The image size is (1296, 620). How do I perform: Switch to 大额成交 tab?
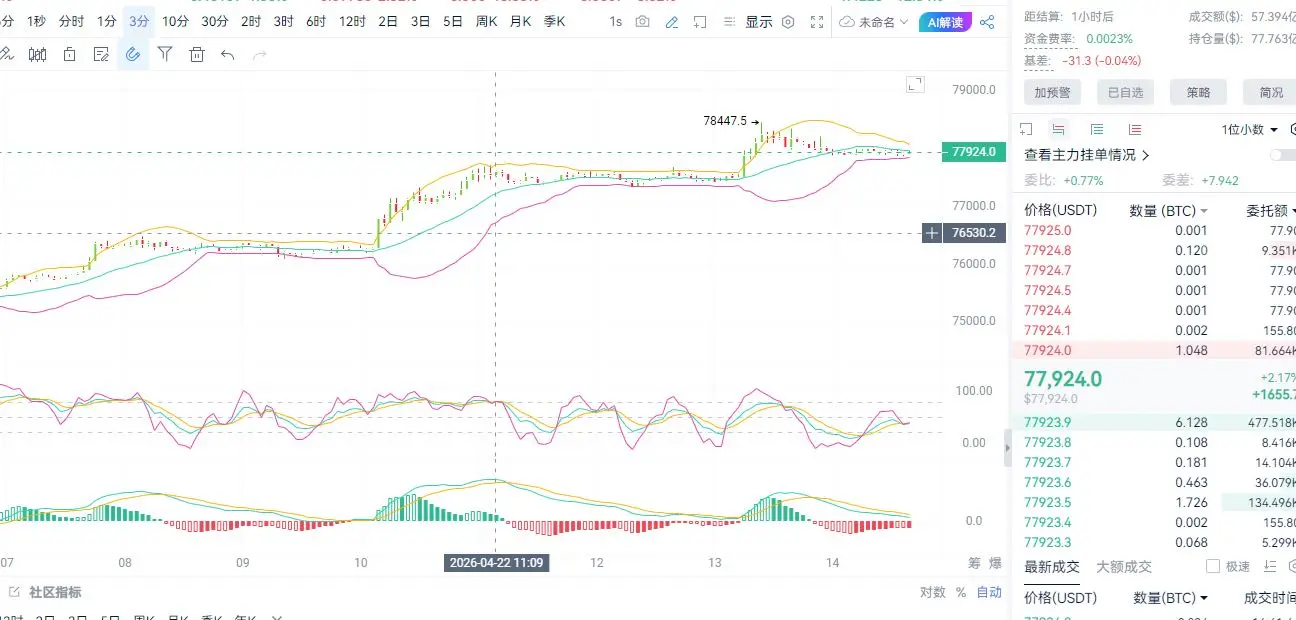(1124, 566)
